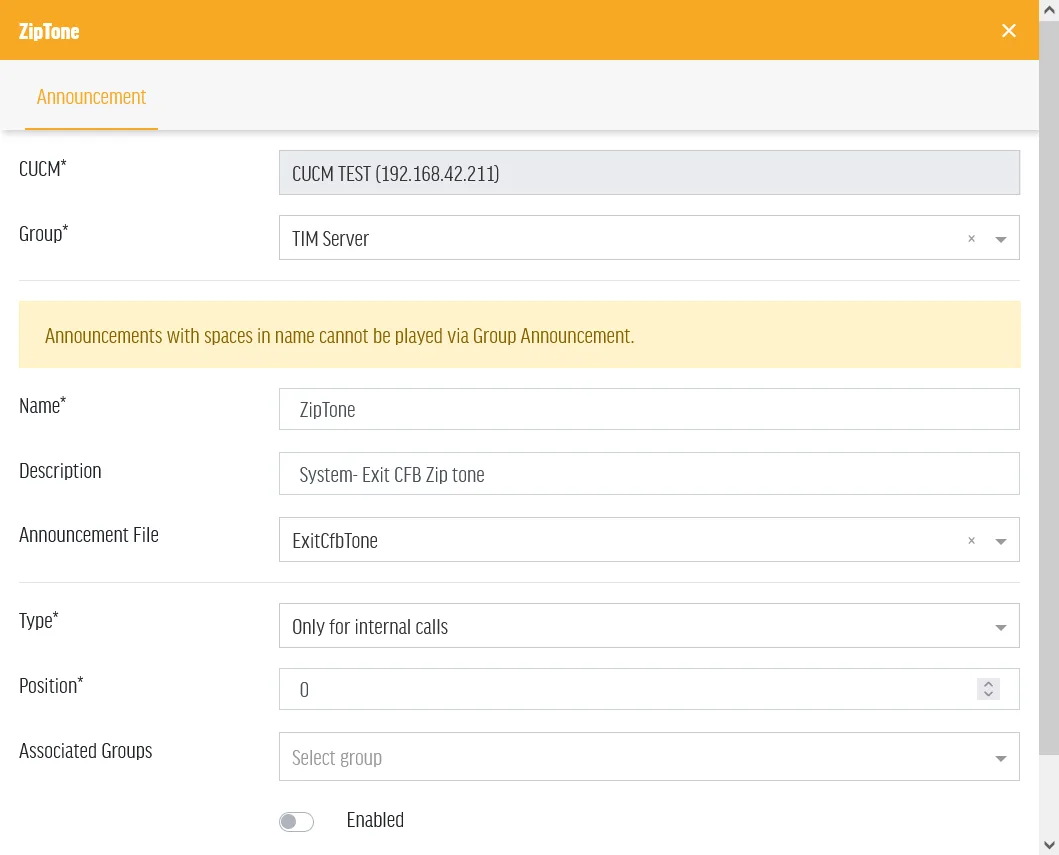
Task: Open the Announcement File dropdown arrow
Action: (1001, 541)
